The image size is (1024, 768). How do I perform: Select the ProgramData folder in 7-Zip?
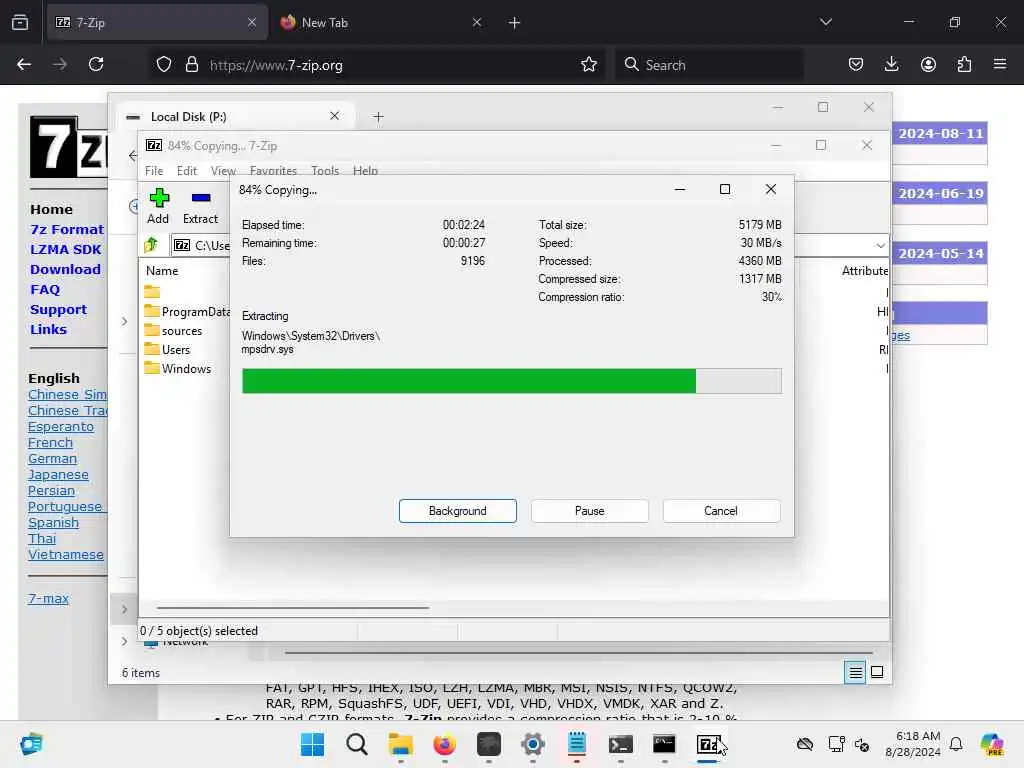click(187, 312)
